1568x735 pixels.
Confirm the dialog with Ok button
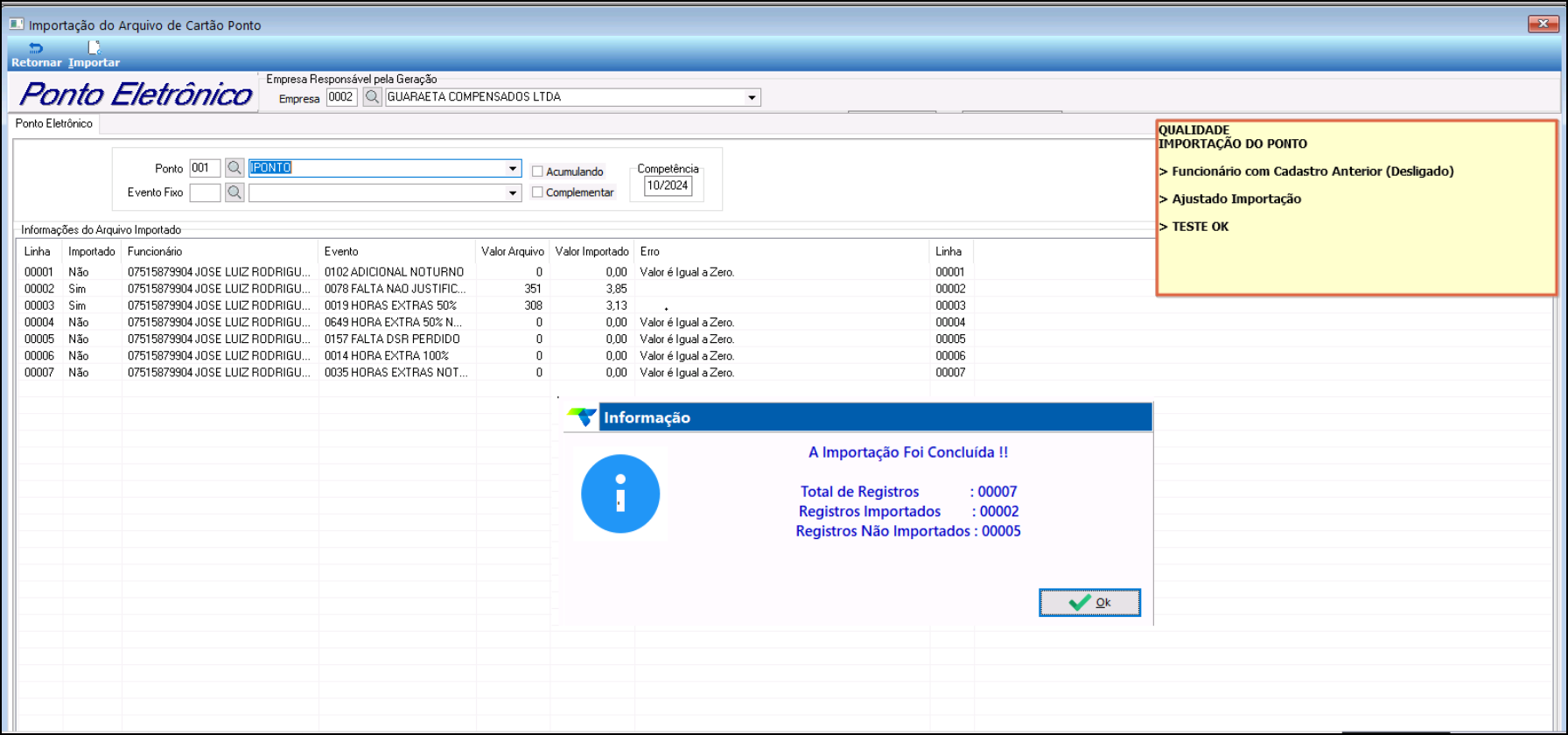[1089, 602]
